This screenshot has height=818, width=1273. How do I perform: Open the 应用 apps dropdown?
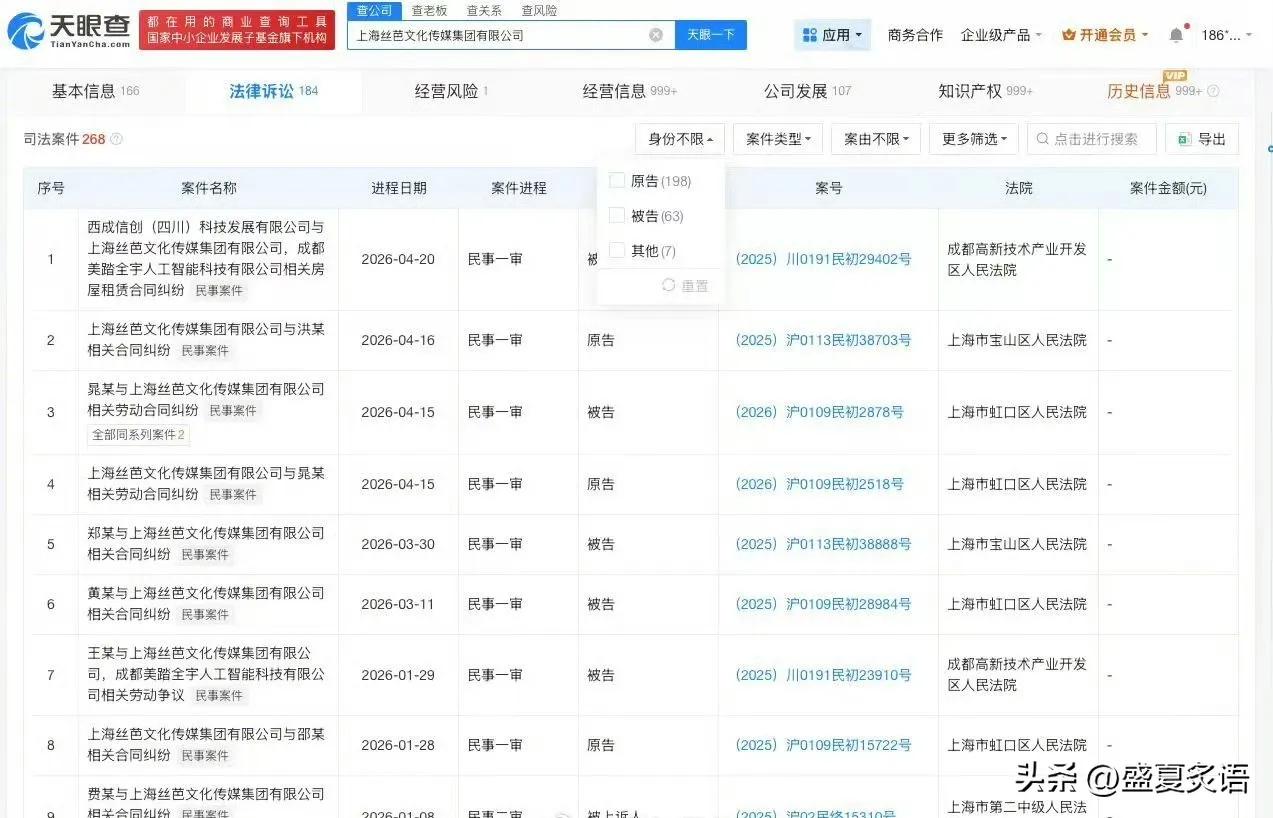(833, 35)
